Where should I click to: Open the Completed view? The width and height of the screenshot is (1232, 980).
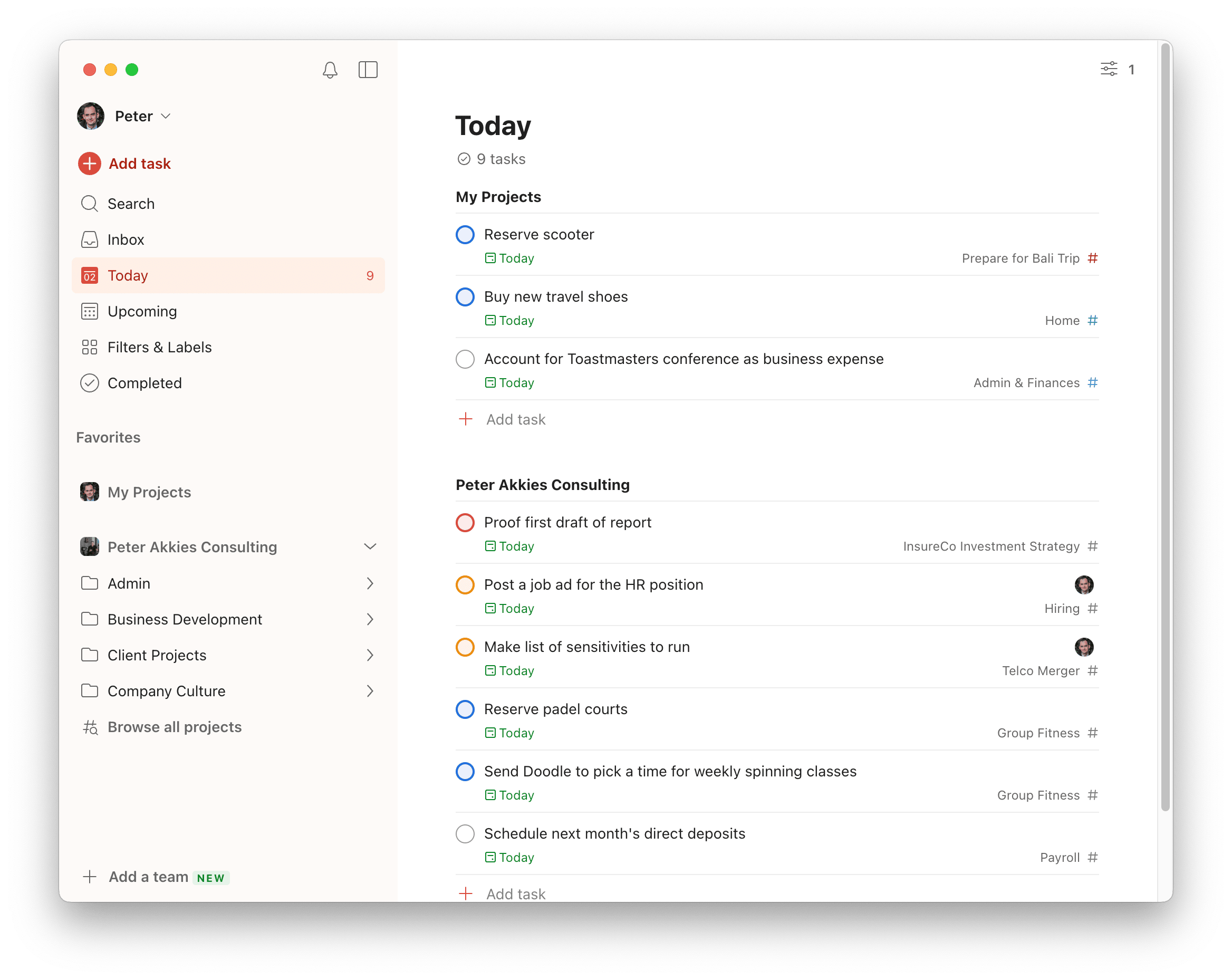(145, 383)
